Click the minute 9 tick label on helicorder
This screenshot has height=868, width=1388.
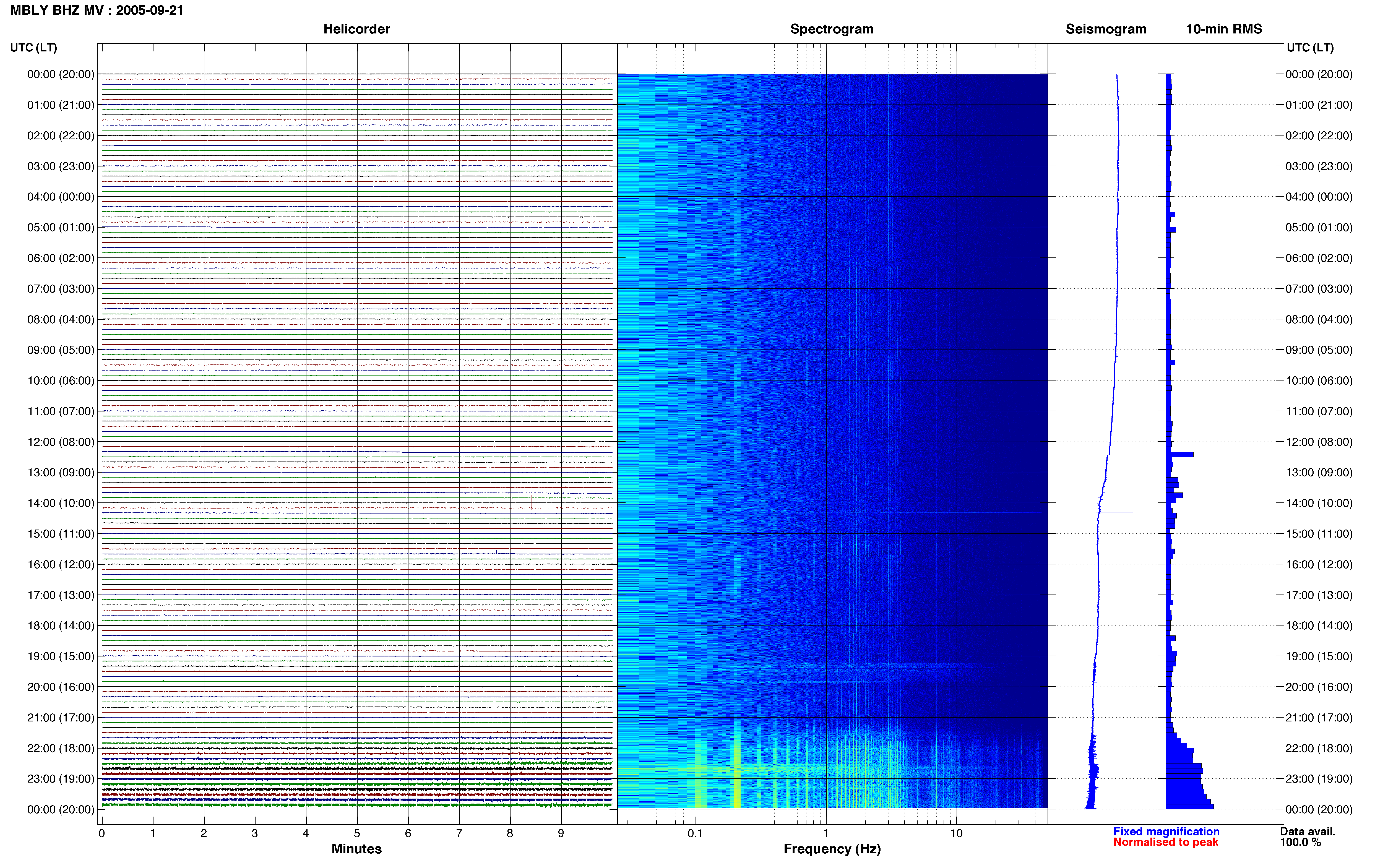561,833
